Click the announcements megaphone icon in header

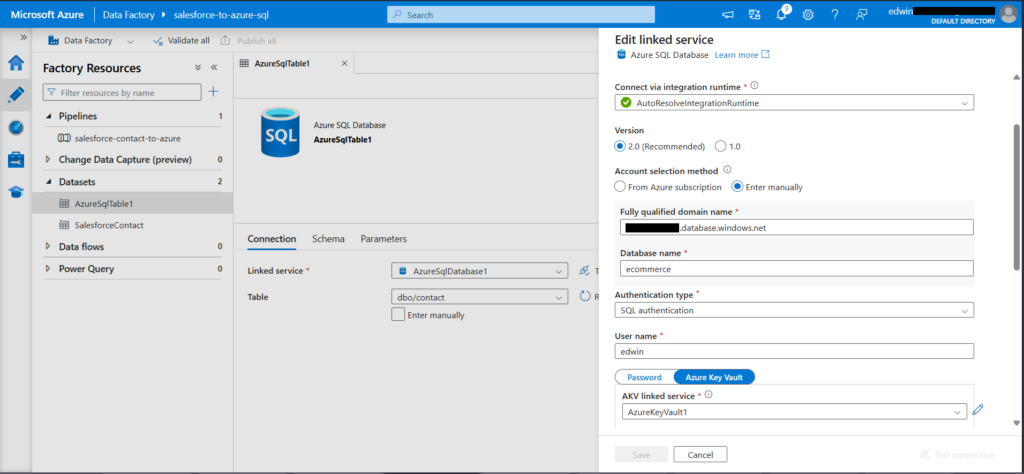point(728,14)
